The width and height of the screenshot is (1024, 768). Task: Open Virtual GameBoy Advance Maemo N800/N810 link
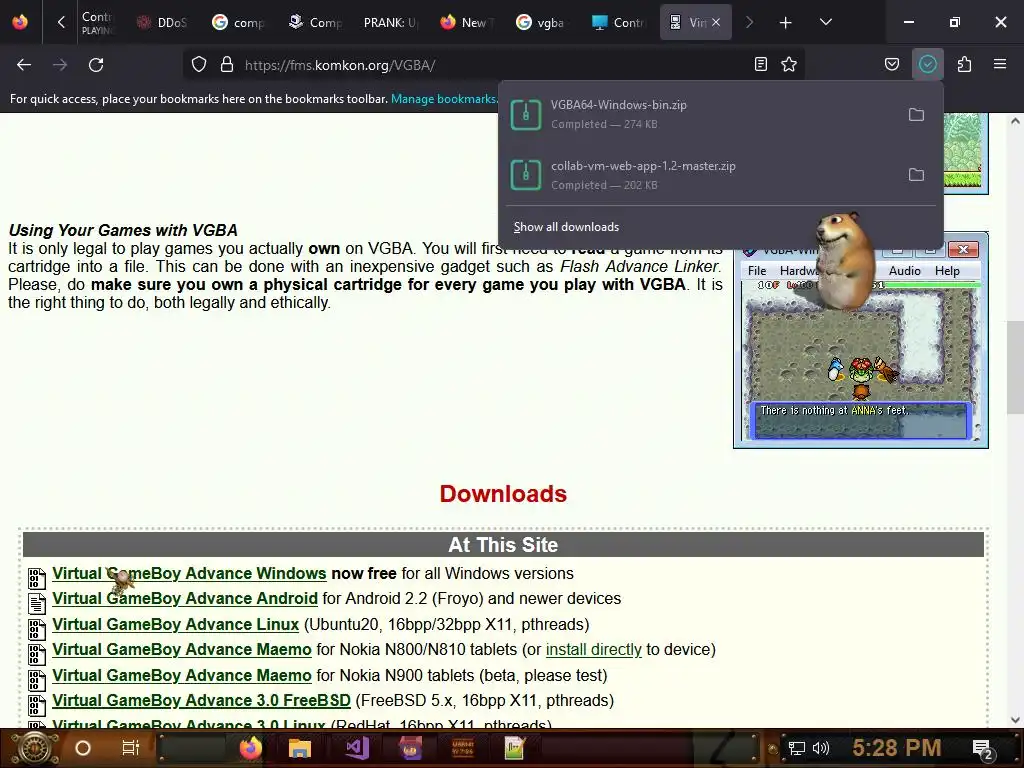pos(182,649)
